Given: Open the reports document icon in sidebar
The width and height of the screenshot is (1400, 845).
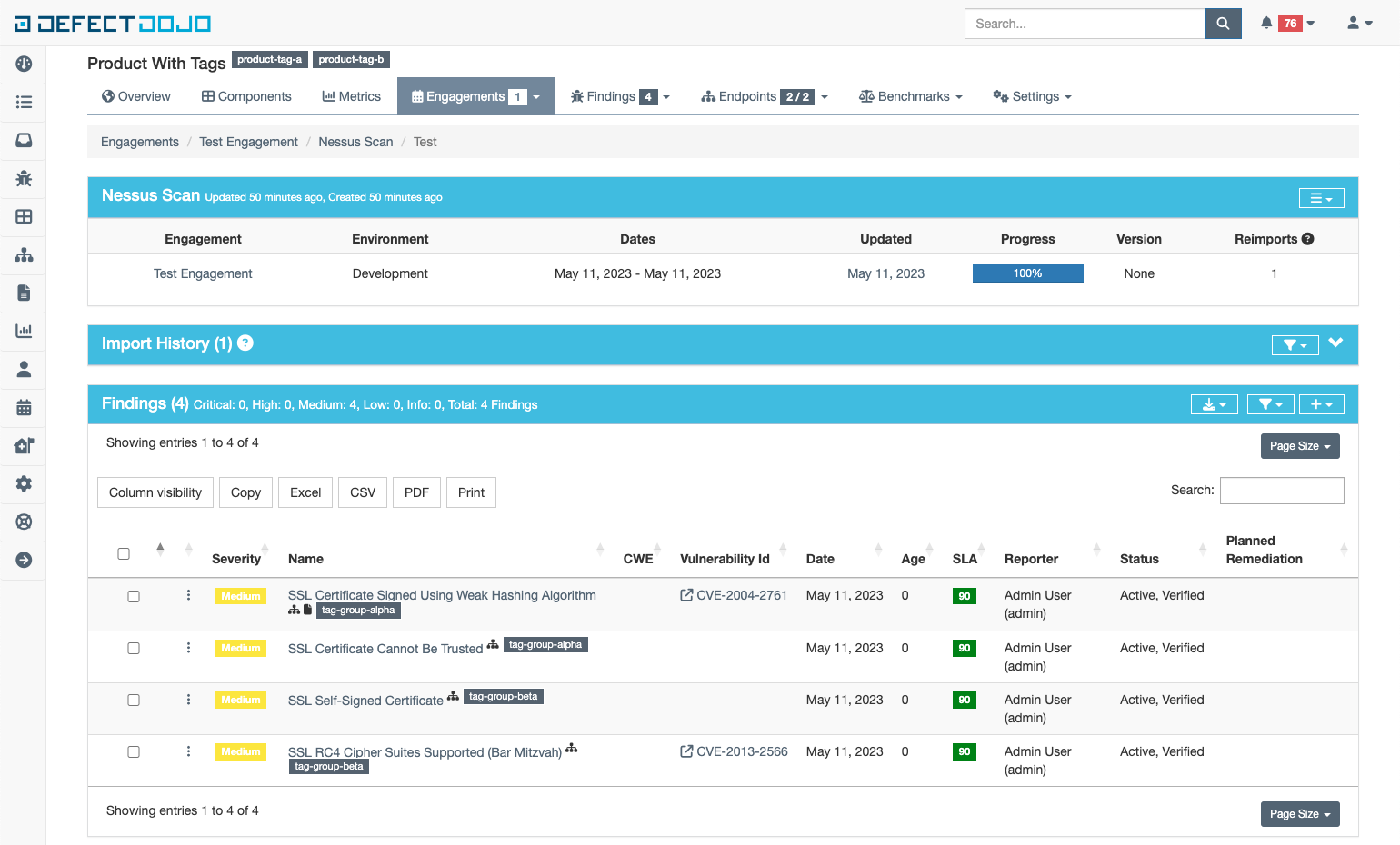Looking at the screenshot, I should click(x=23, y=293).
